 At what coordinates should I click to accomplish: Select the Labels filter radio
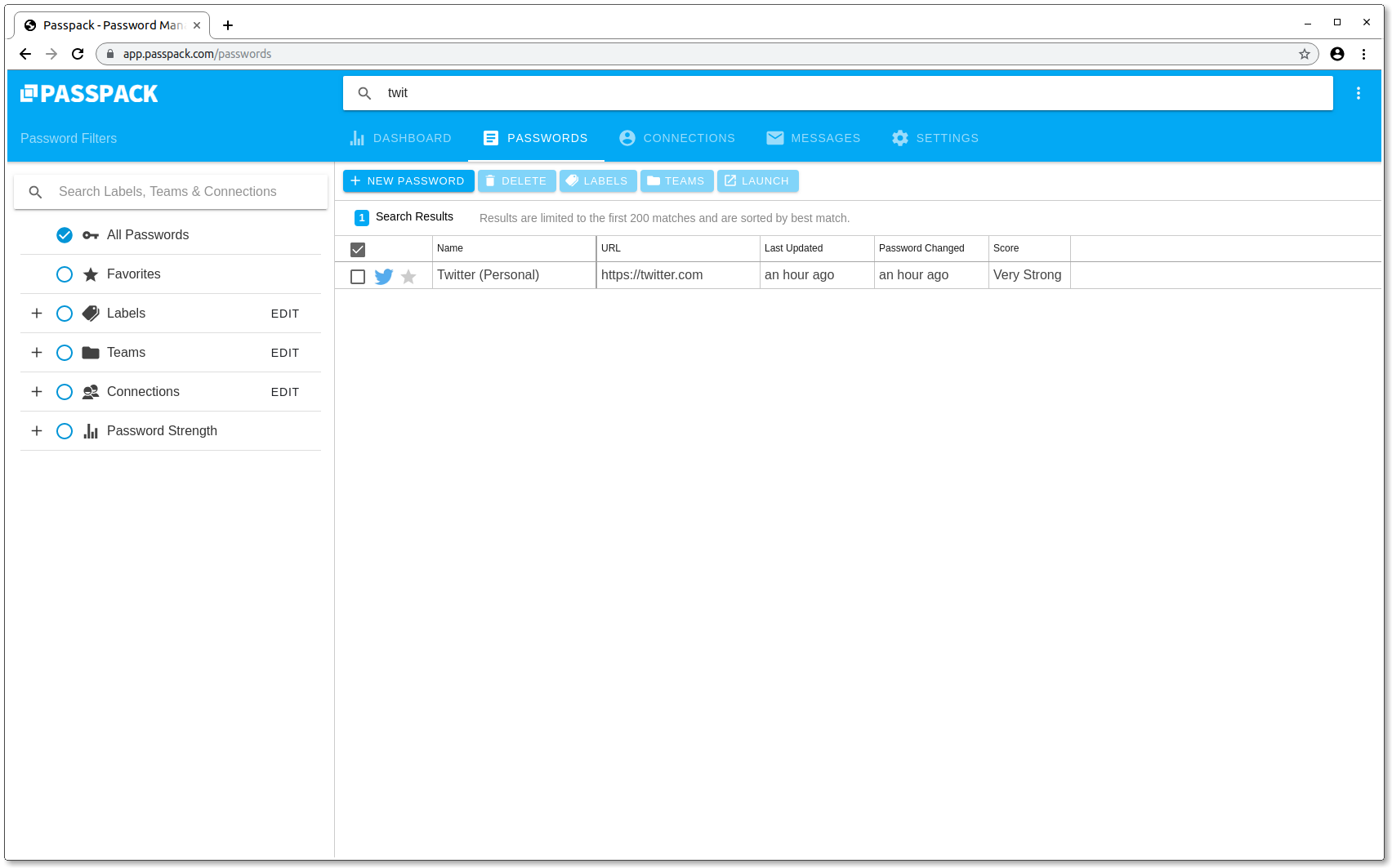click(65, 314)
